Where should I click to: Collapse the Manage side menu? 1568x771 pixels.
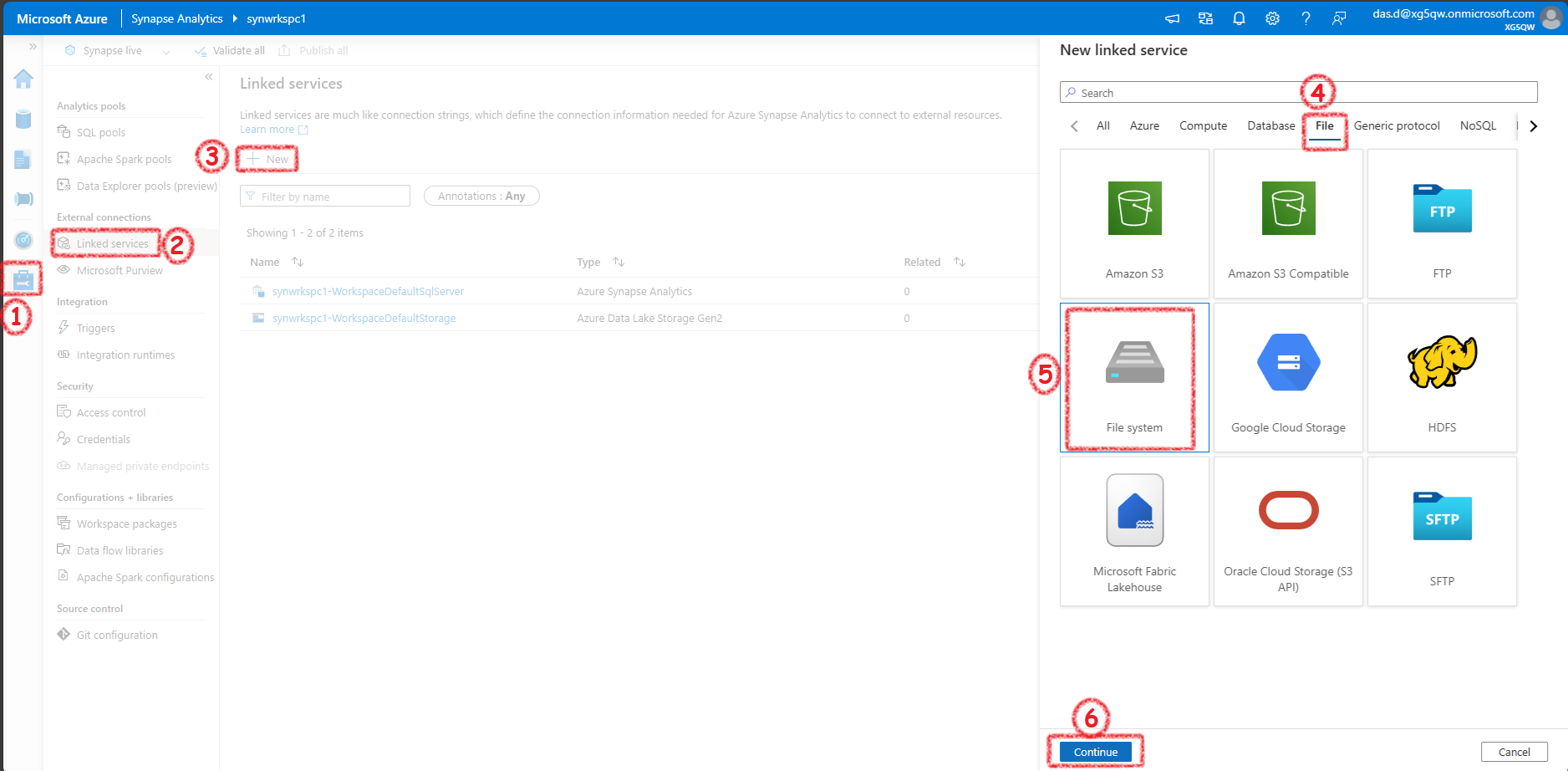[209, 77]
